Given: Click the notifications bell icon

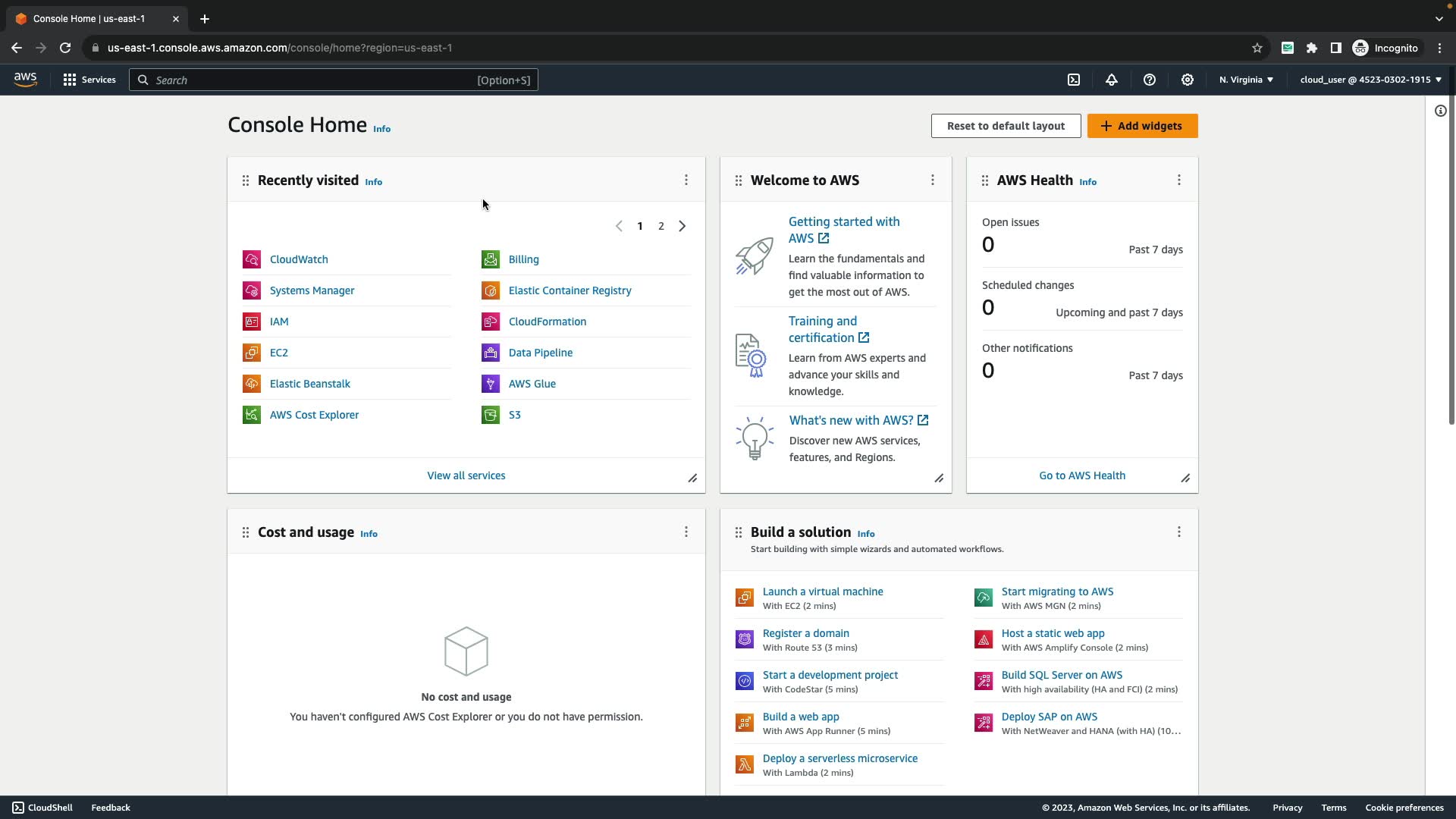Looking at the screenshot, I should point(1112,80).
